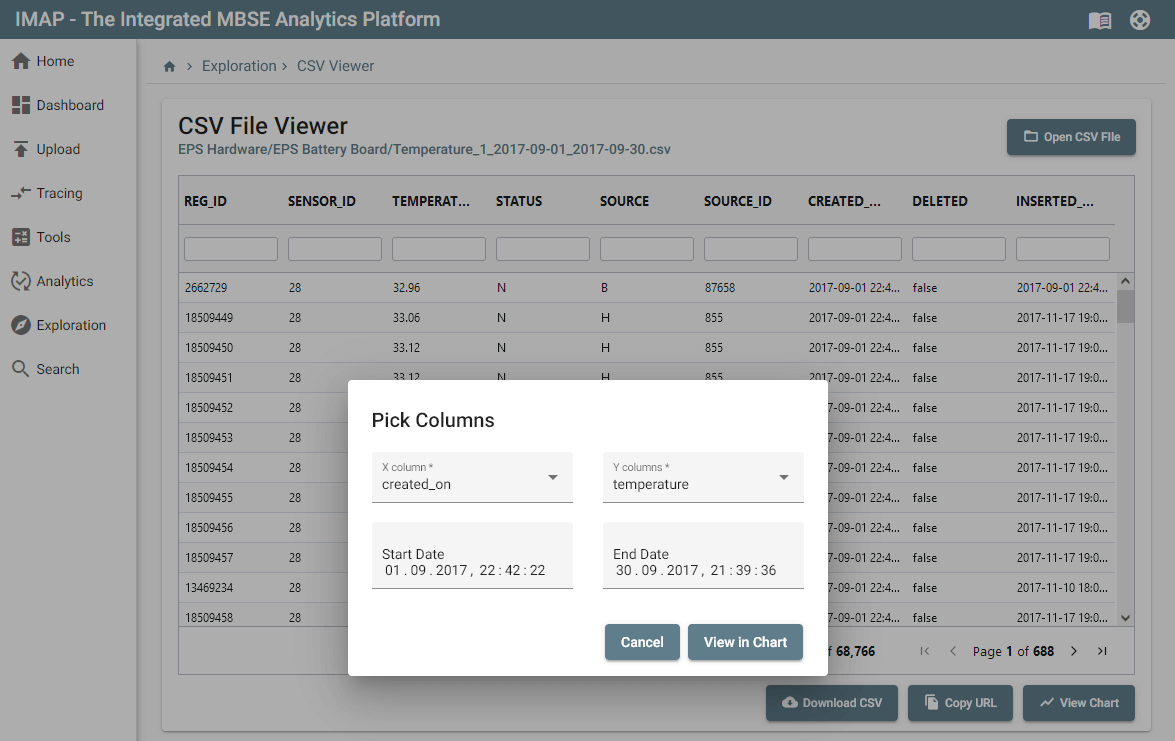Sort by the STATUS column header
The width and height of the screenshot is (1175, 741).
click(x=519, y=202)
